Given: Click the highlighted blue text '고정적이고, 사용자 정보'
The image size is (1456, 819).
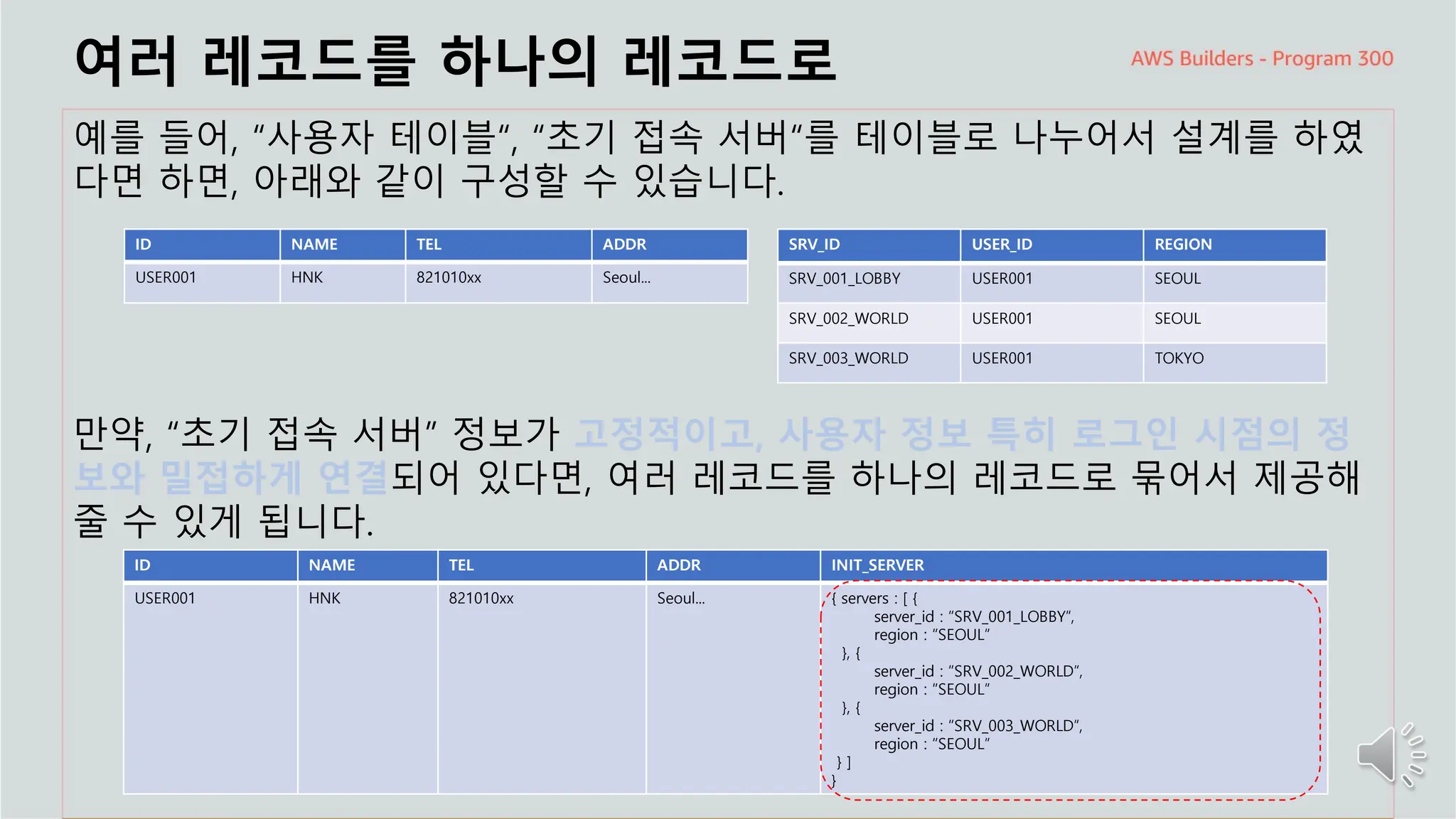Looking at the screenshot, I should [773, 434].
